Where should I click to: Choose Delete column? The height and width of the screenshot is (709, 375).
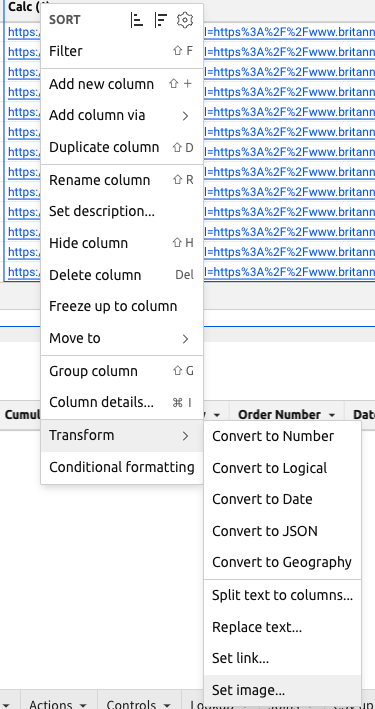click(122, 275)
